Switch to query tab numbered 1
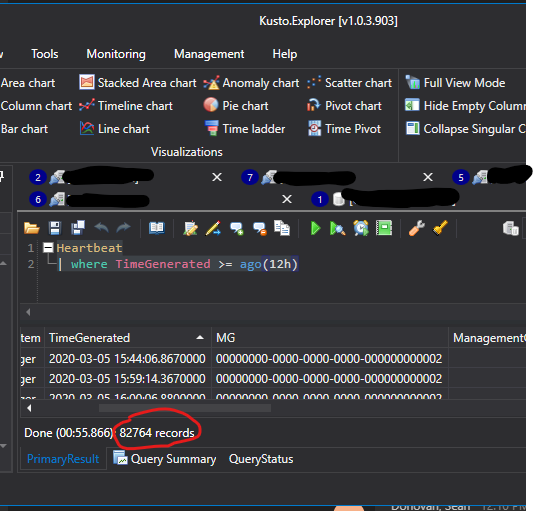 point(320,199)
